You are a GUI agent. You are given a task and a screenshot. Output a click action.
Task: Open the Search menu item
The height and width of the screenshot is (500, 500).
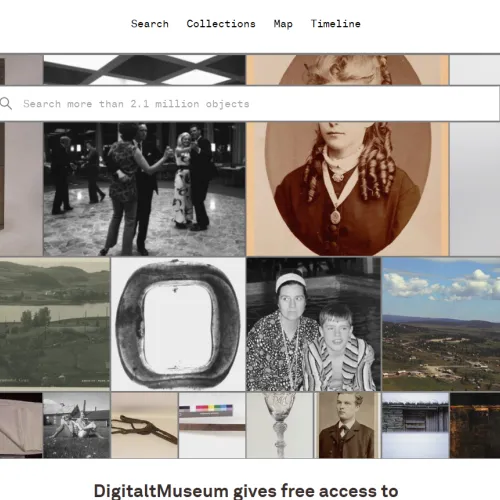tap(150, 24)
